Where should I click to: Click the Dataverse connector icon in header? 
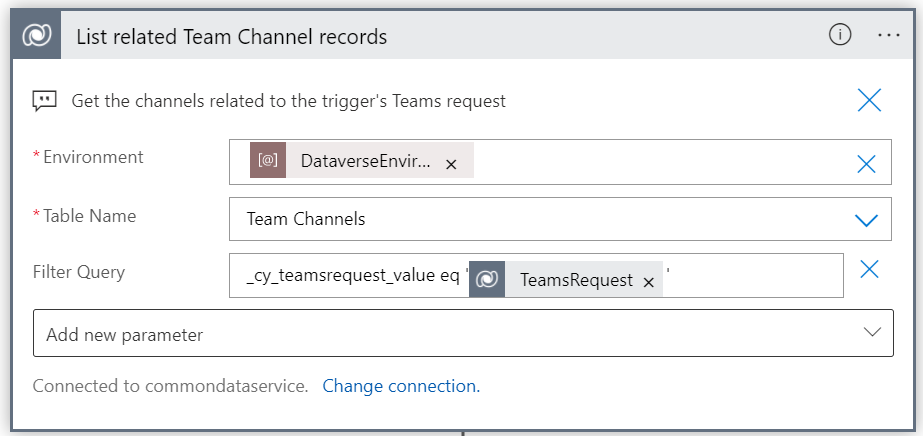[x=36, y=35]
